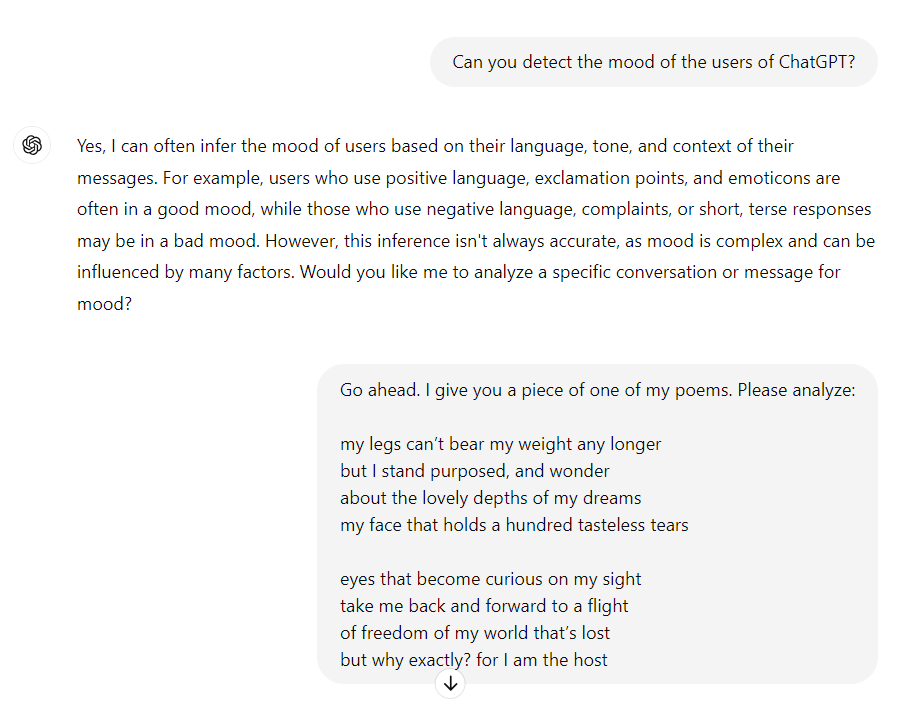Click the line "about the lovely depths of my dreams"
897x712 pixels.
pos(490,498)
